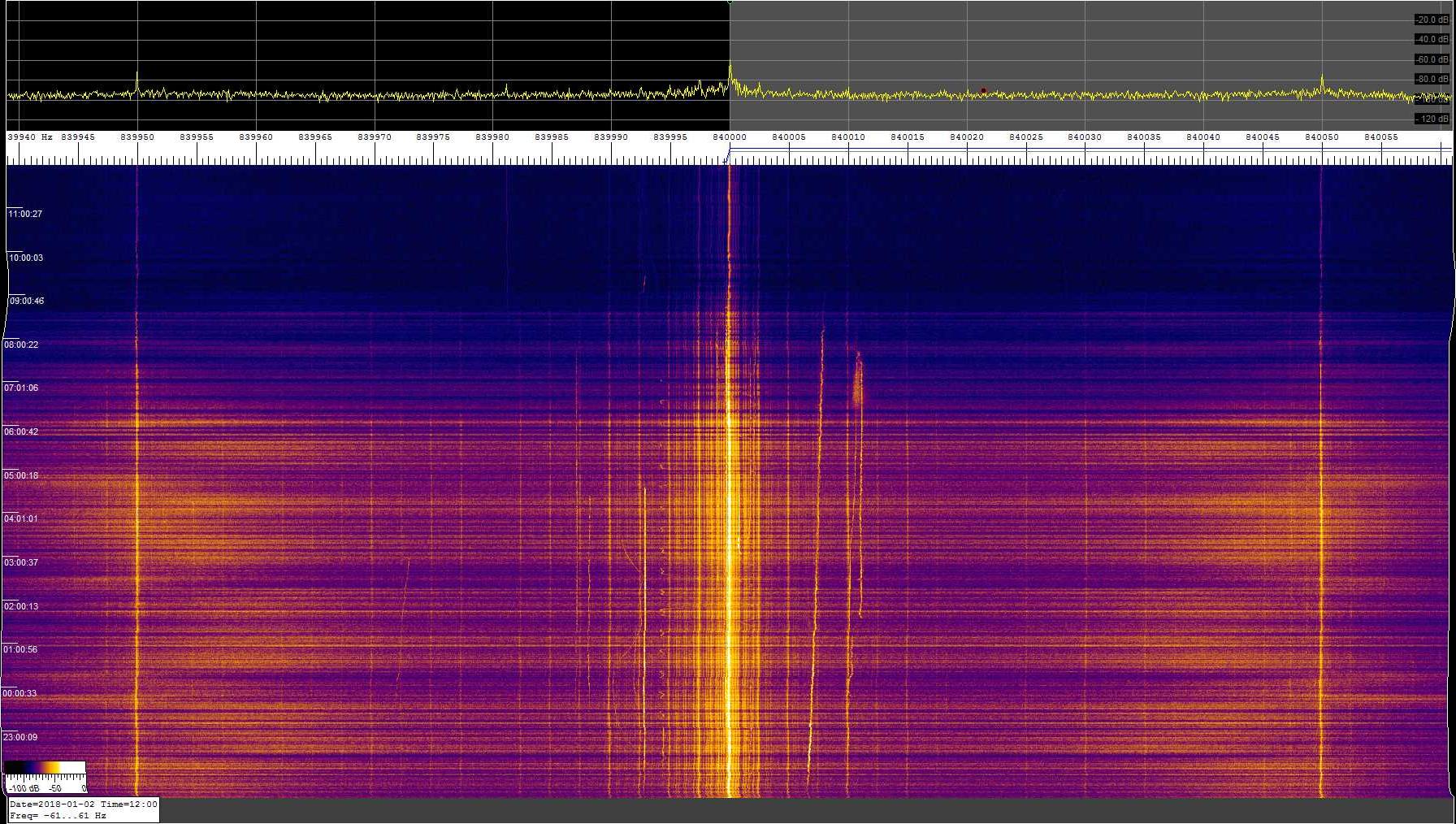Click the 840025 frequency label
1456x824 pixels.
point(1025,137)
